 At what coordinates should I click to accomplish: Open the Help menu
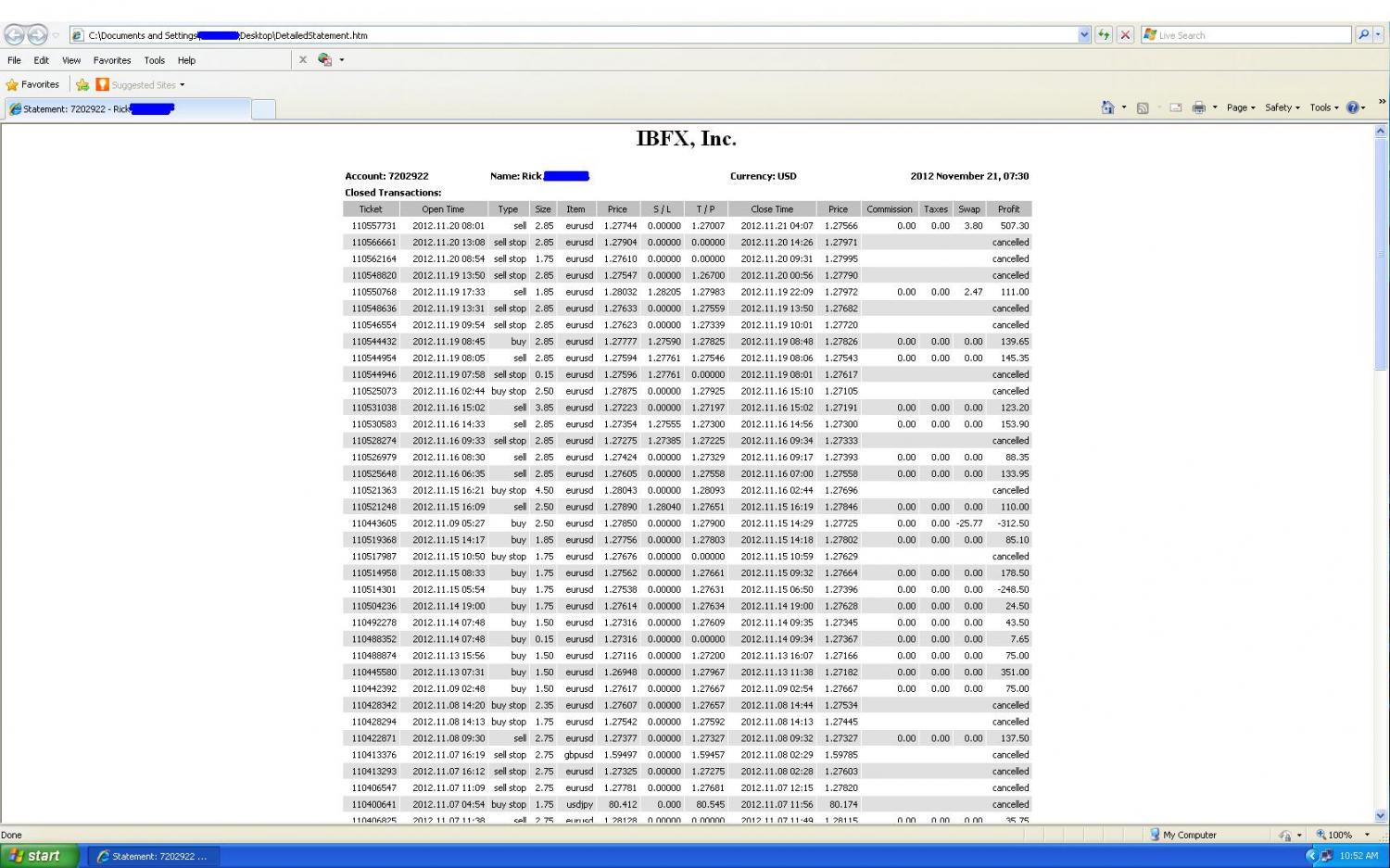[x=186, y=60]
